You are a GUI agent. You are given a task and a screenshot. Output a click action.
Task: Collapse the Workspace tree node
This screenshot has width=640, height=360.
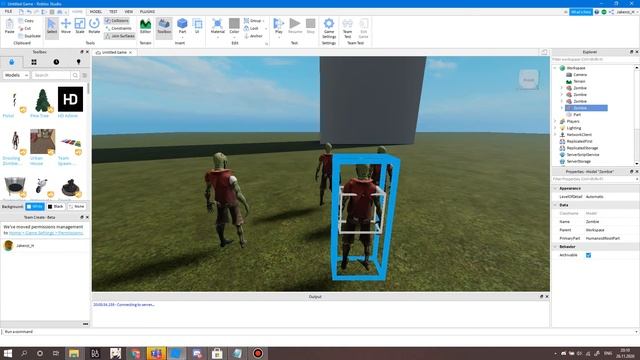point(555,68)
